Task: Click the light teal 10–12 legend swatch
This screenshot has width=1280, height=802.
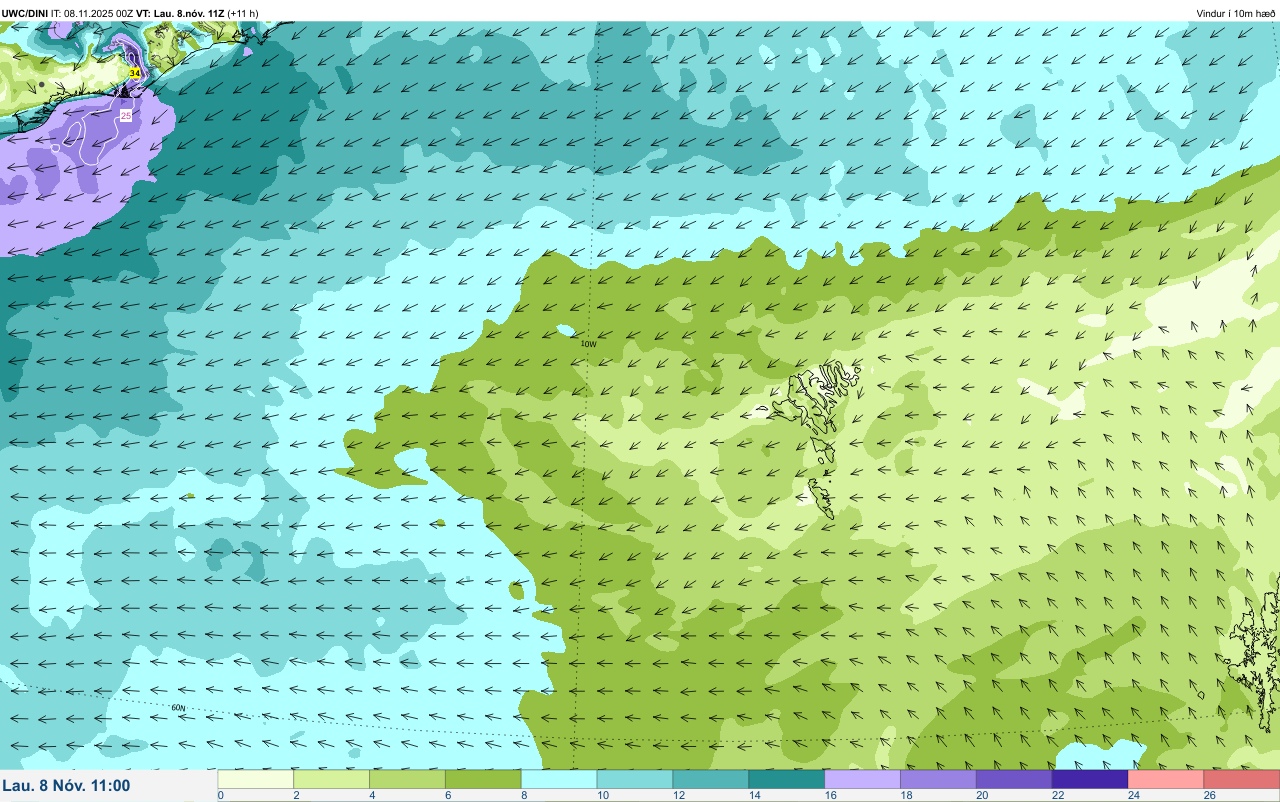Action: 635,779
